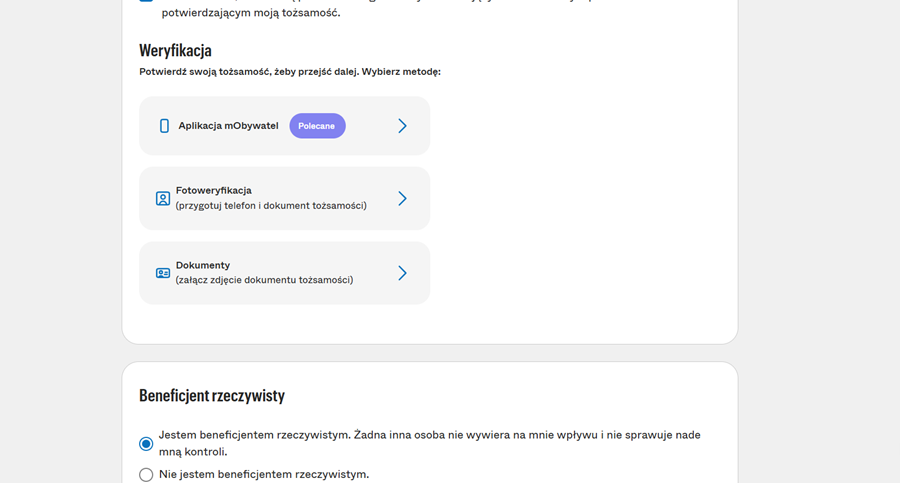The width and height of the screenshot is (900, 483).
Task: Select 'Nie jestem beneficjentem rzeczywistym' radio button
Action: click(x=146, y=475)
